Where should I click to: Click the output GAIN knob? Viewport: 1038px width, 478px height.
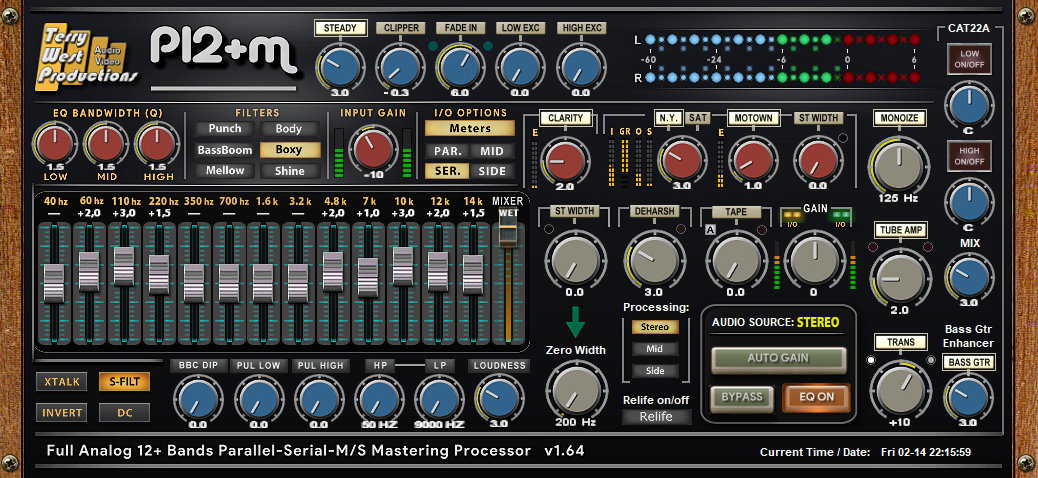[814, 261]
